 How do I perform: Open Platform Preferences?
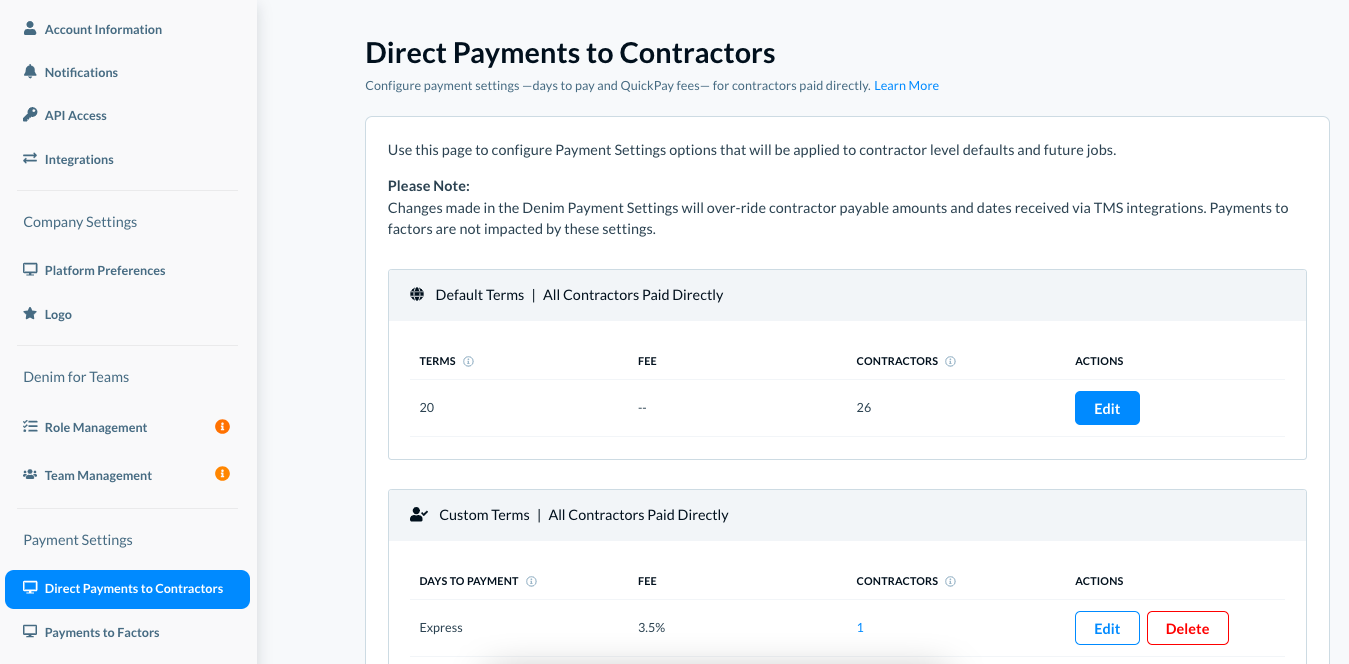tap(104, 270)
